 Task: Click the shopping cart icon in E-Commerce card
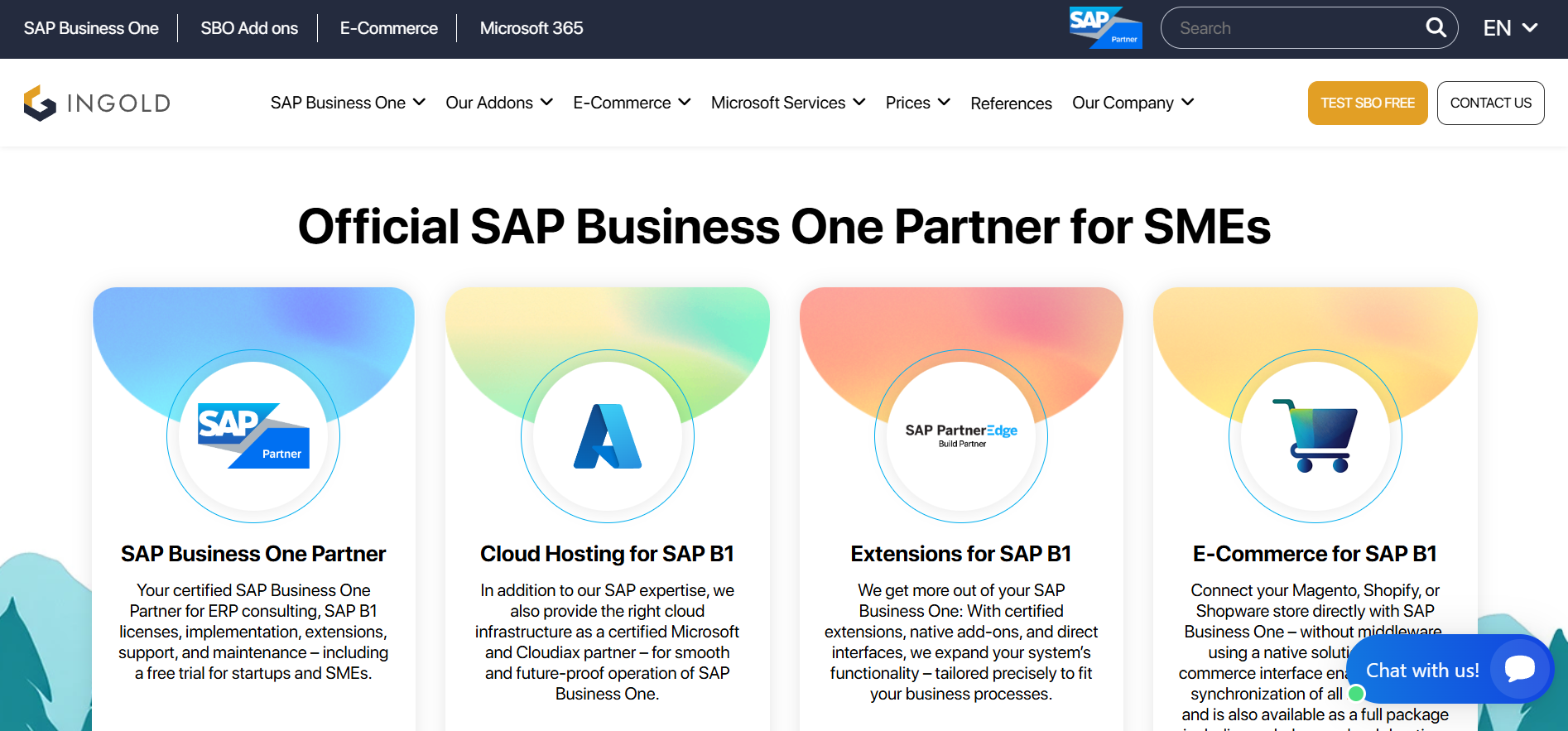point(1315,435)
